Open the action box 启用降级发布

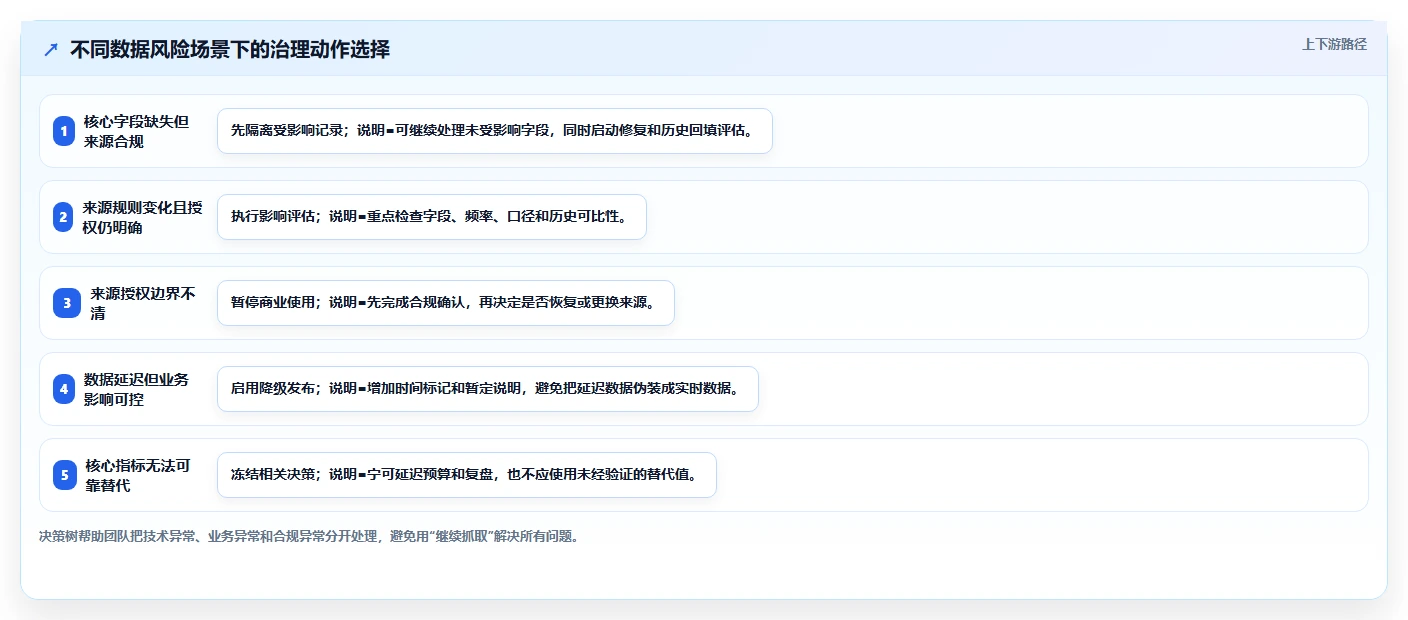pos(488,389)
